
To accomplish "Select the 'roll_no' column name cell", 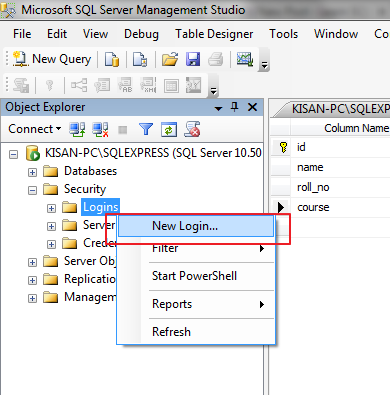I will [340, 187].
